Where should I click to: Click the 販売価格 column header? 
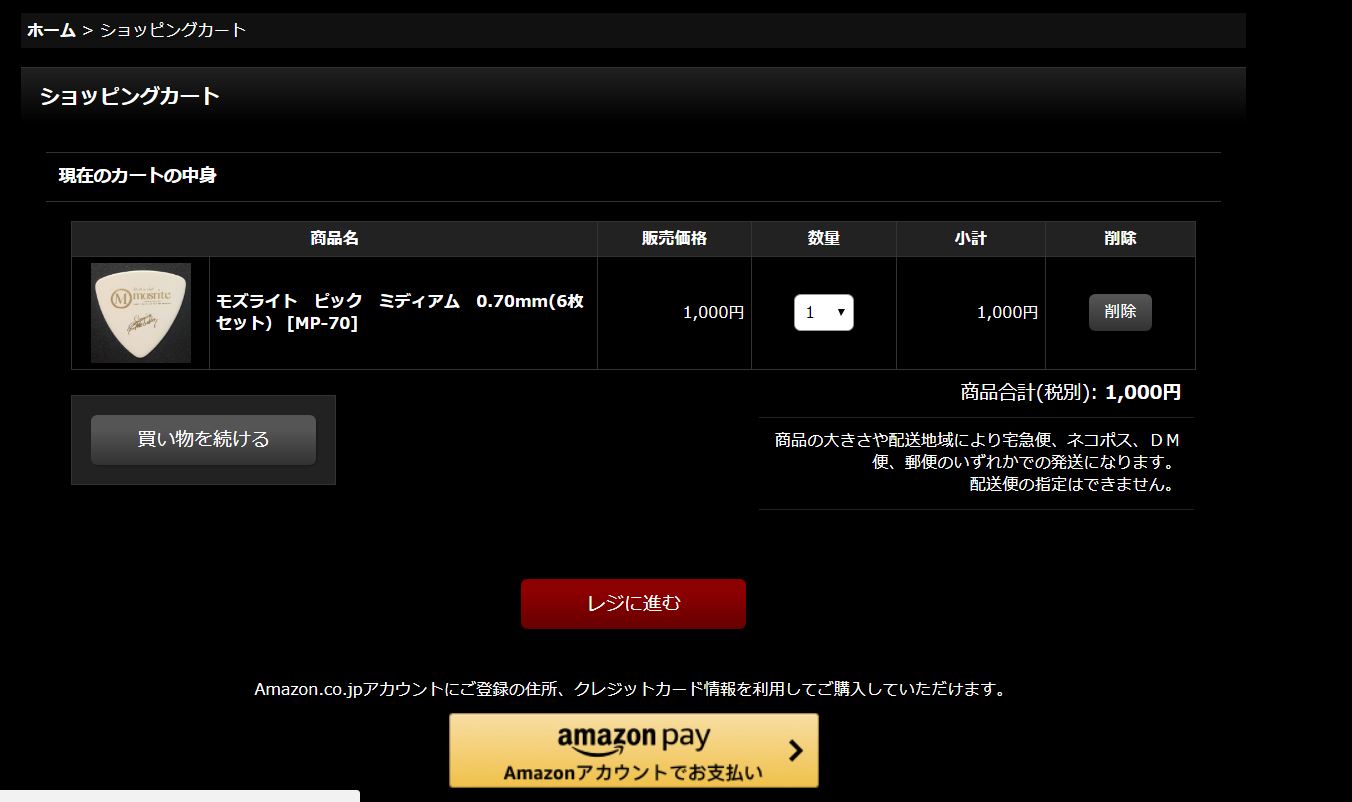tap(674, 239)
